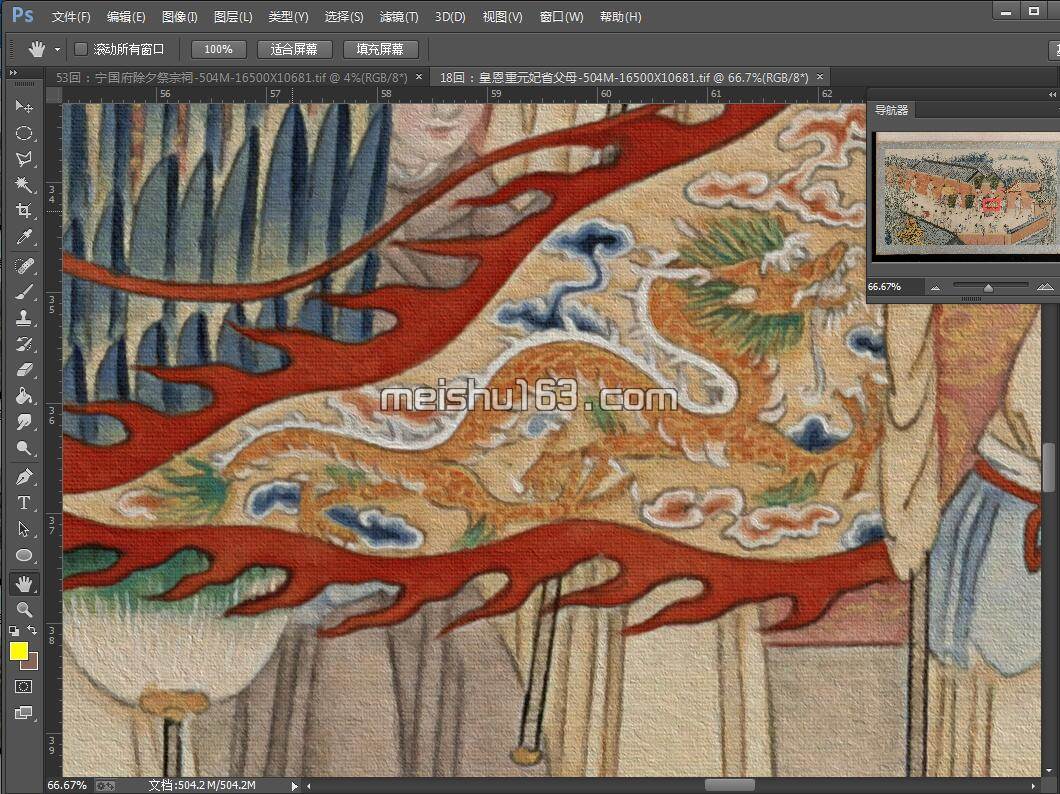This screenshot has width=1060, height=794.
Task: Click the horizontal scrollbar thumb
Action: coord(730,785)
